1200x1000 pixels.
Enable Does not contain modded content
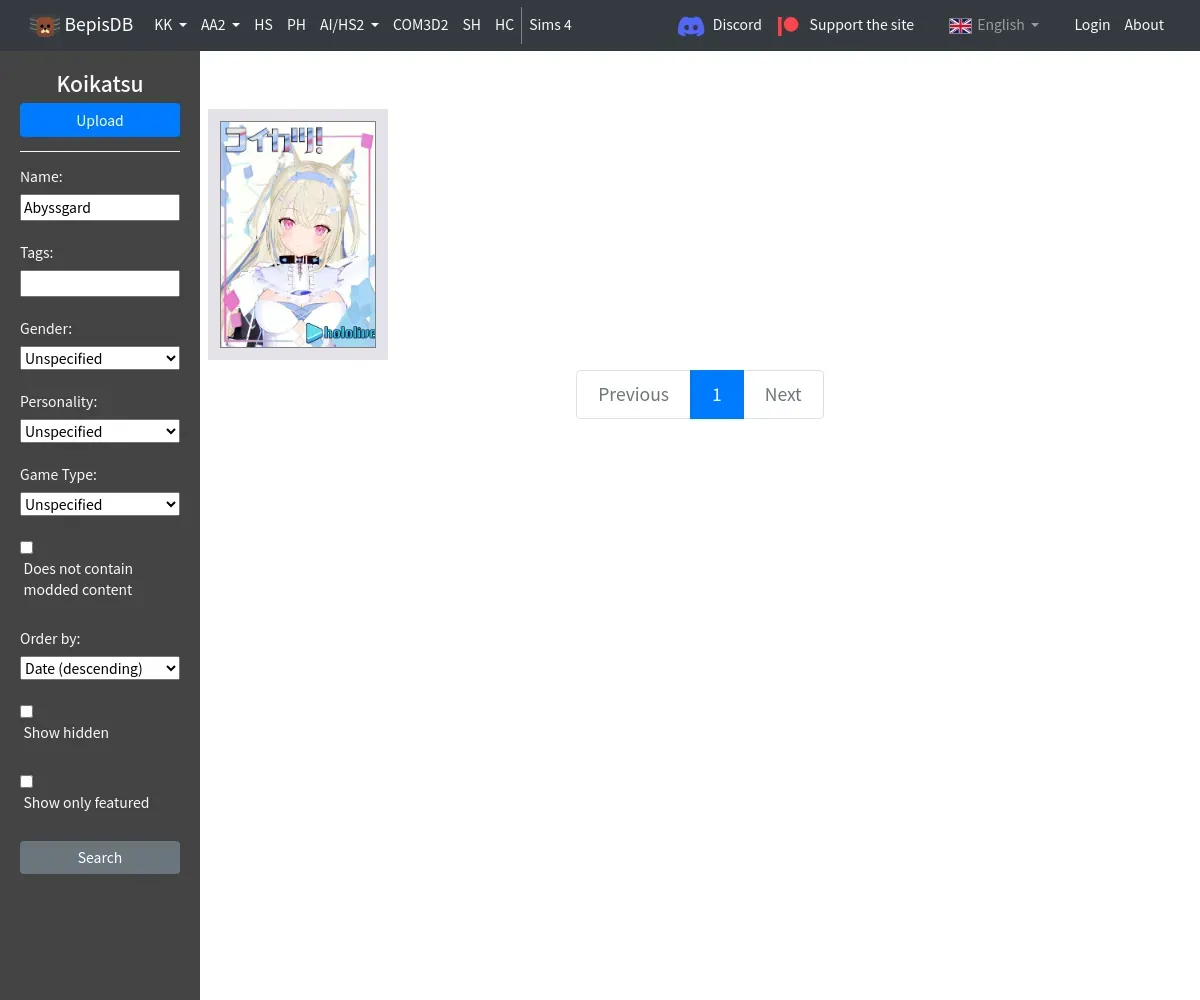click(26, 547)
